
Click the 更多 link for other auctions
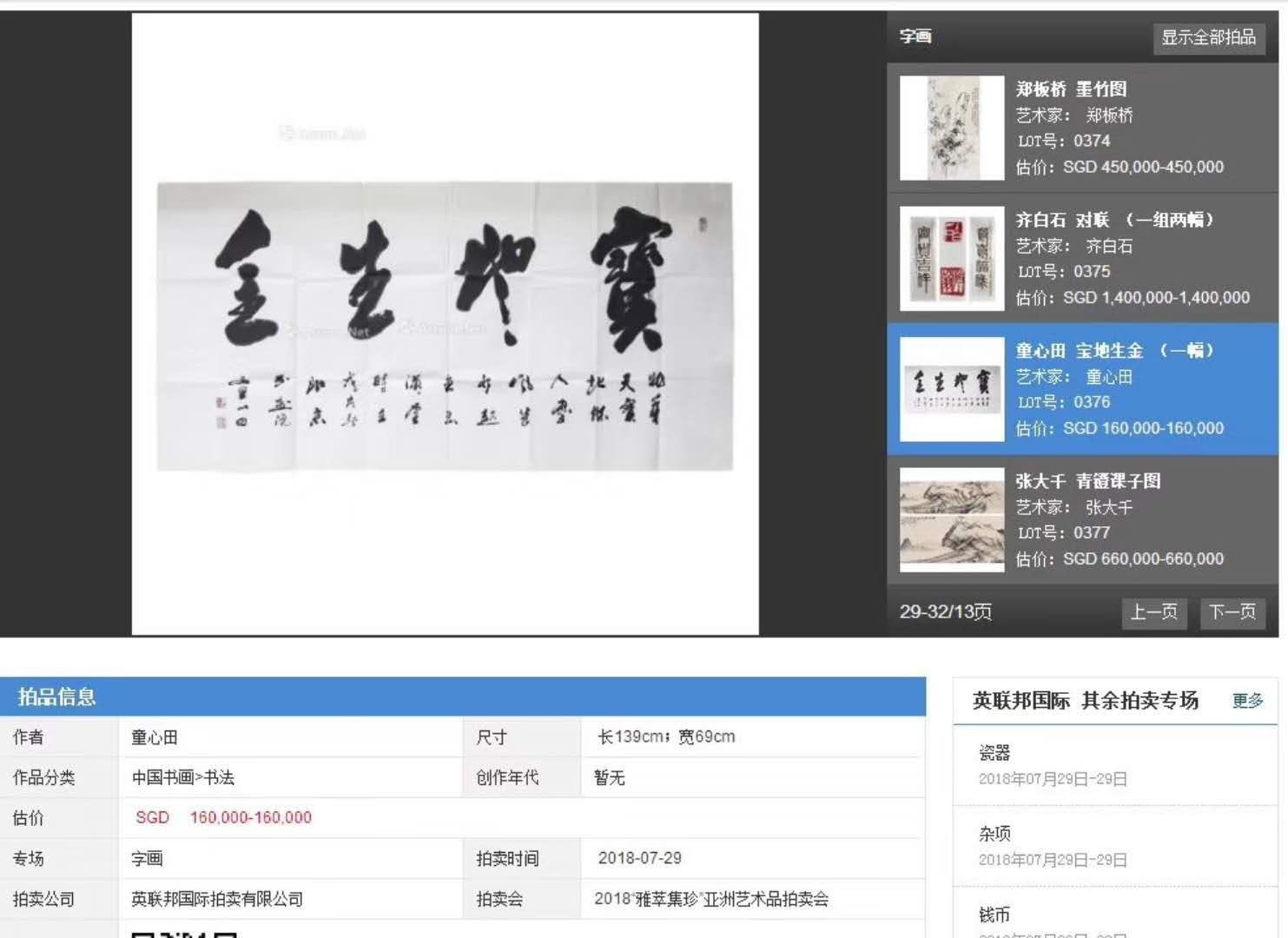click(1247, 701)
